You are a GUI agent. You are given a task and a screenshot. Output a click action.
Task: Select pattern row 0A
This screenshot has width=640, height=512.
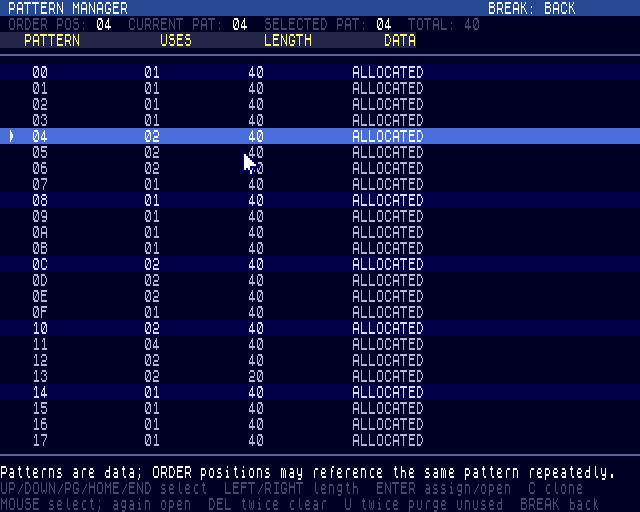(320, 232)
